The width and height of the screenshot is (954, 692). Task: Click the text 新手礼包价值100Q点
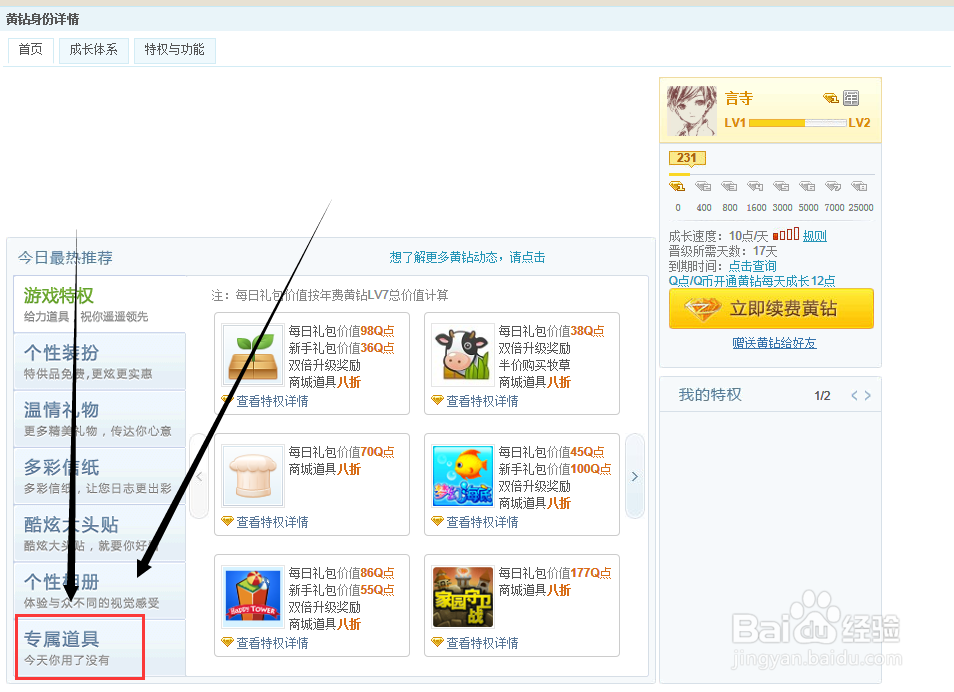tap(555, 469)
